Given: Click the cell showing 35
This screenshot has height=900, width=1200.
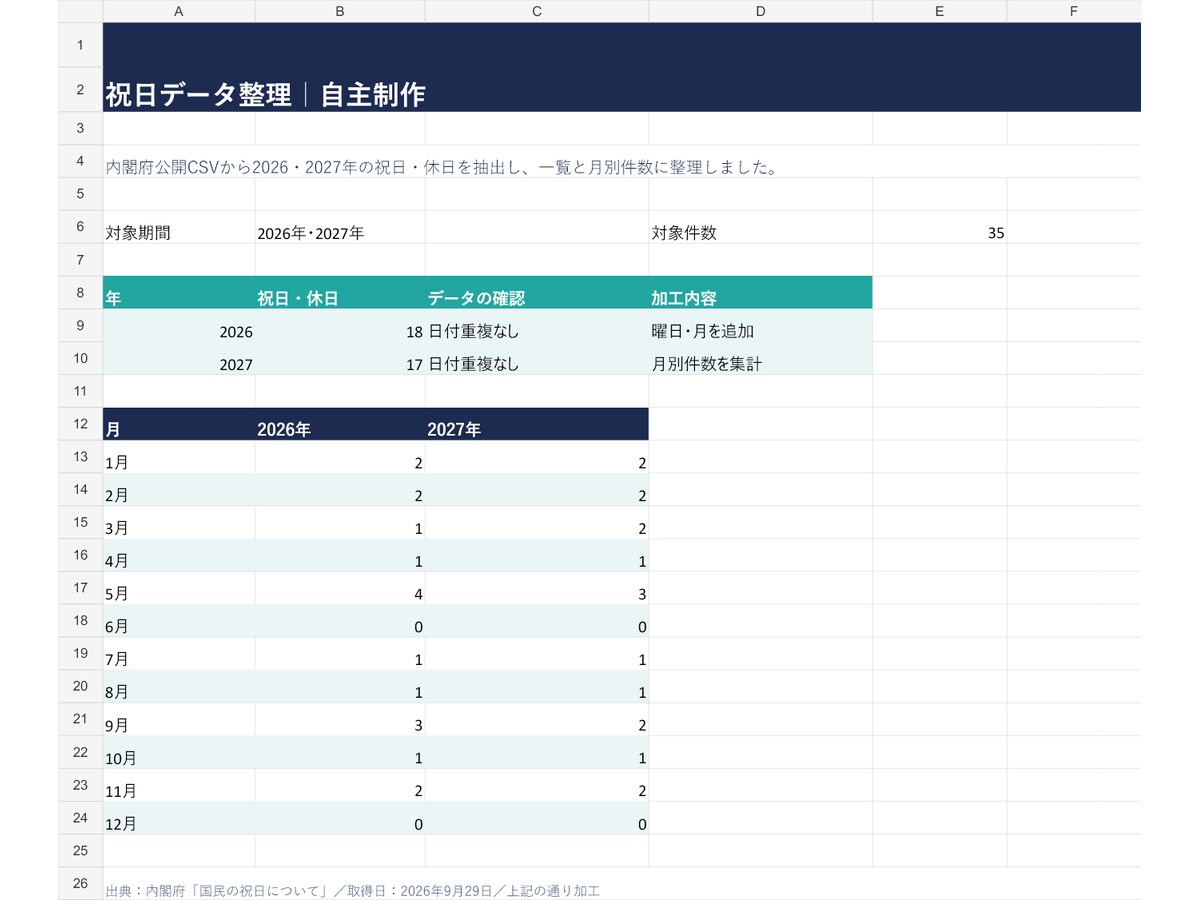Looking at the screenshot, I should (x=940, y=227).
